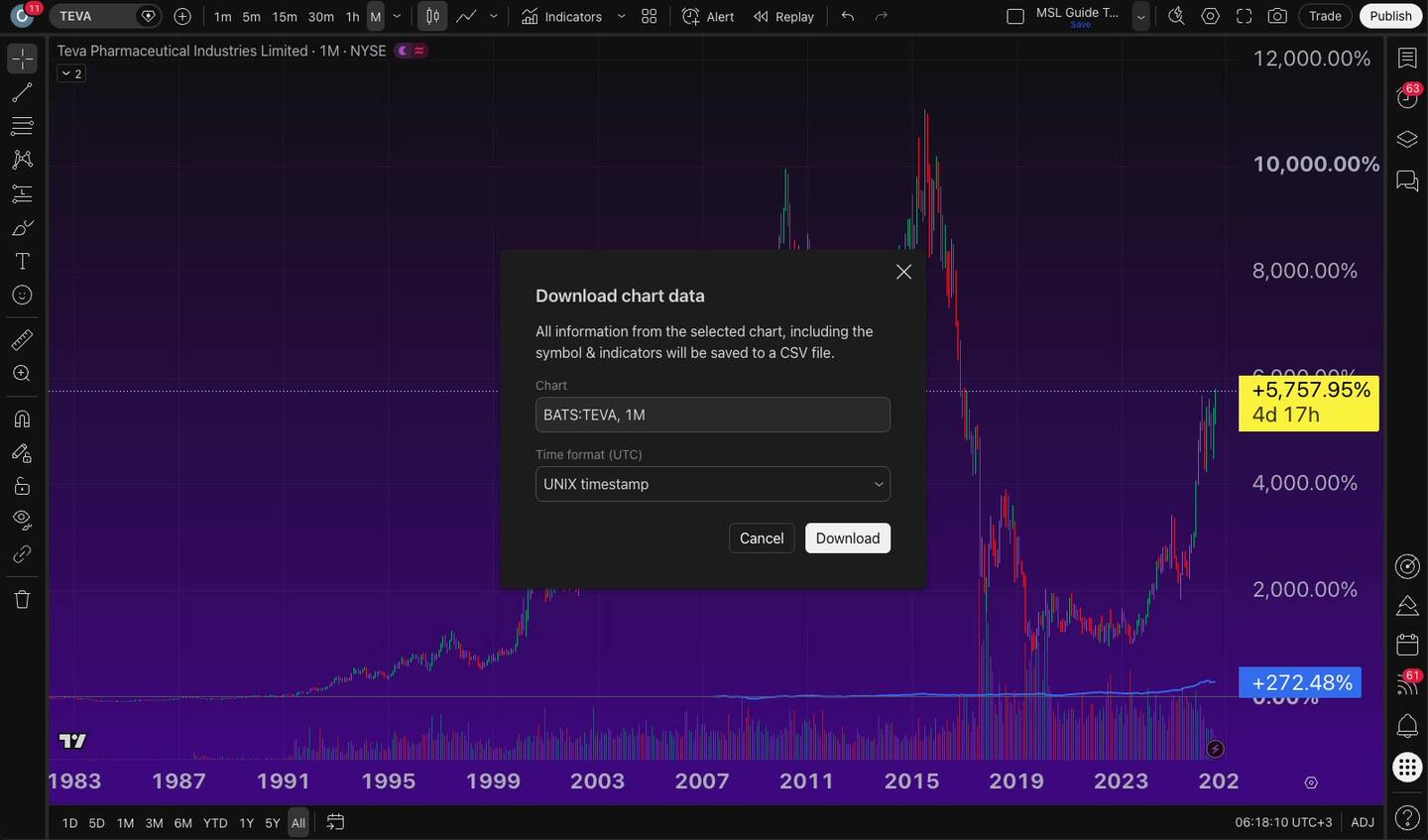The width and height of the screenshot is (1428, 840).
Task: Remove drawings with the trash icon
Action: click(22, 599)
